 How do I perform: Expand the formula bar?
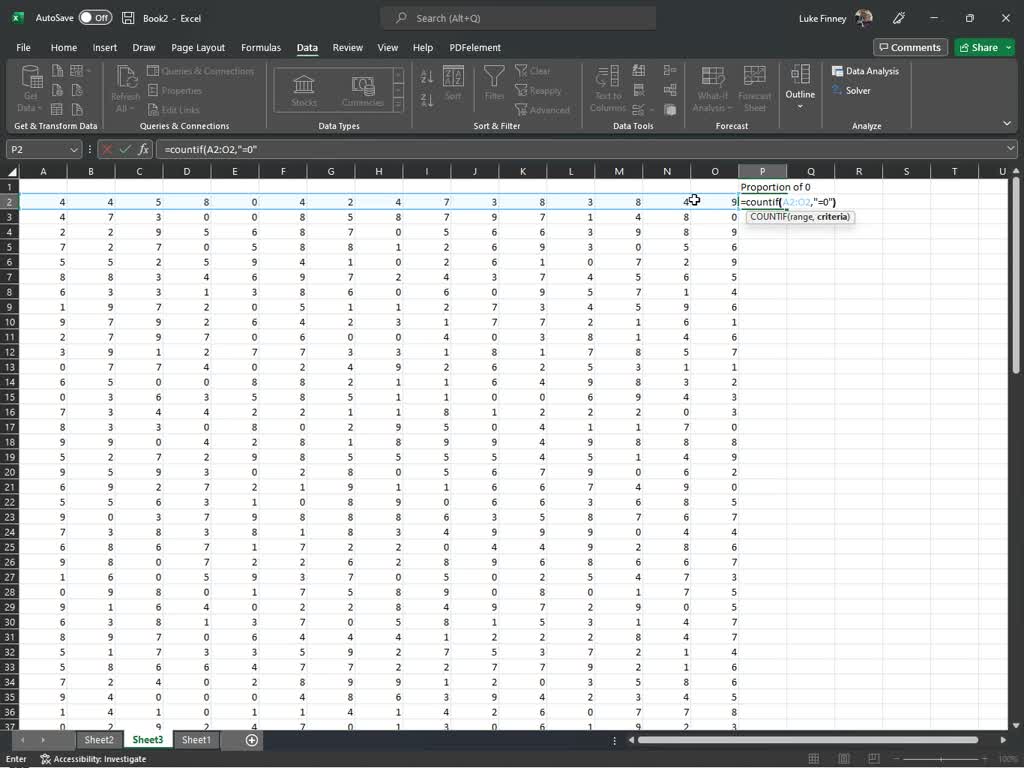click(x=1011, y=149)
